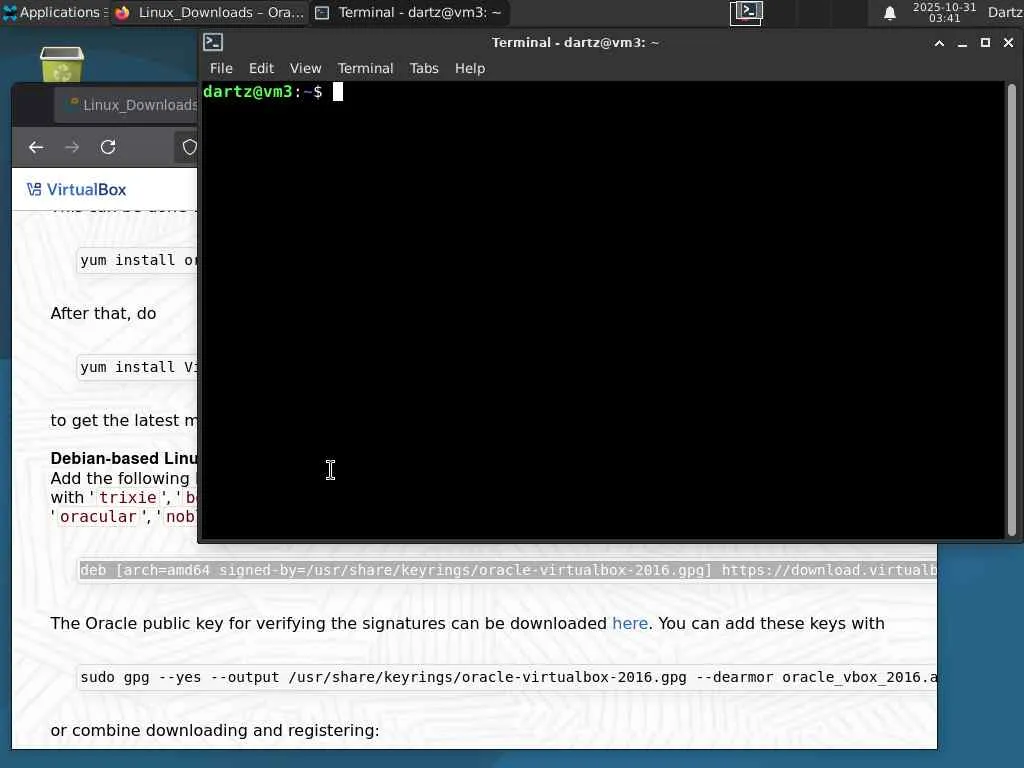Click the shield tracking protection icon in Firefox
The image size is (1024, 768).
pyautogui.click(x=189, y=148)
